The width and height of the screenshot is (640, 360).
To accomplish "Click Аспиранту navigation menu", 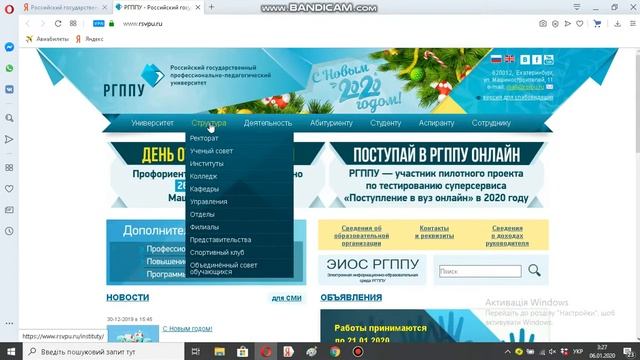I will pos(436,123).
